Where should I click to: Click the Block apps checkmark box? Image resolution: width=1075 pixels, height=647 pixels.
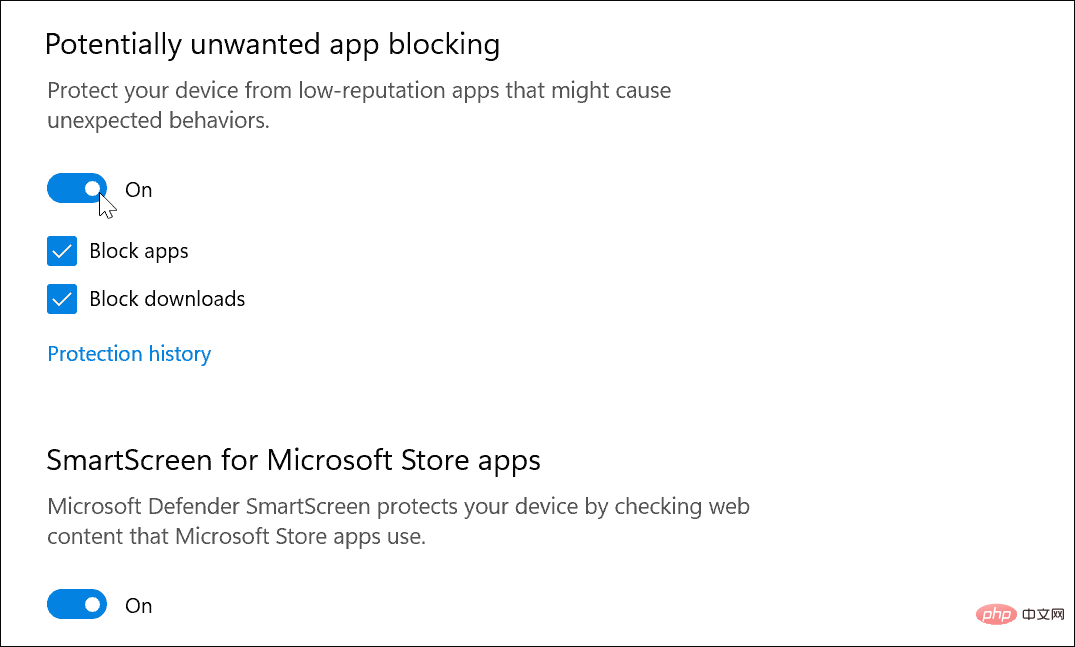61,251
